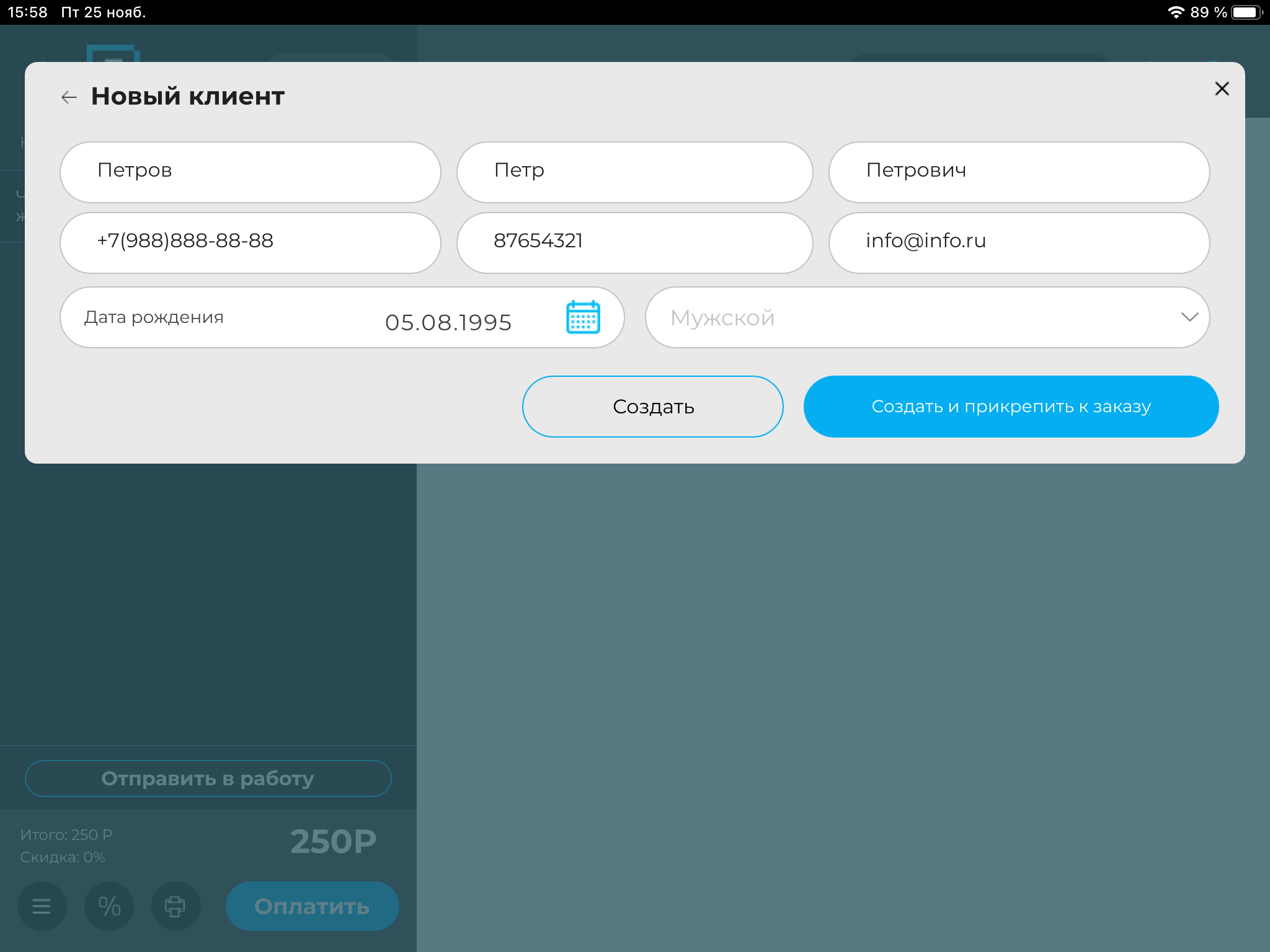Open the Мужской gender dropdown
1270x952 pixels.
868,317
